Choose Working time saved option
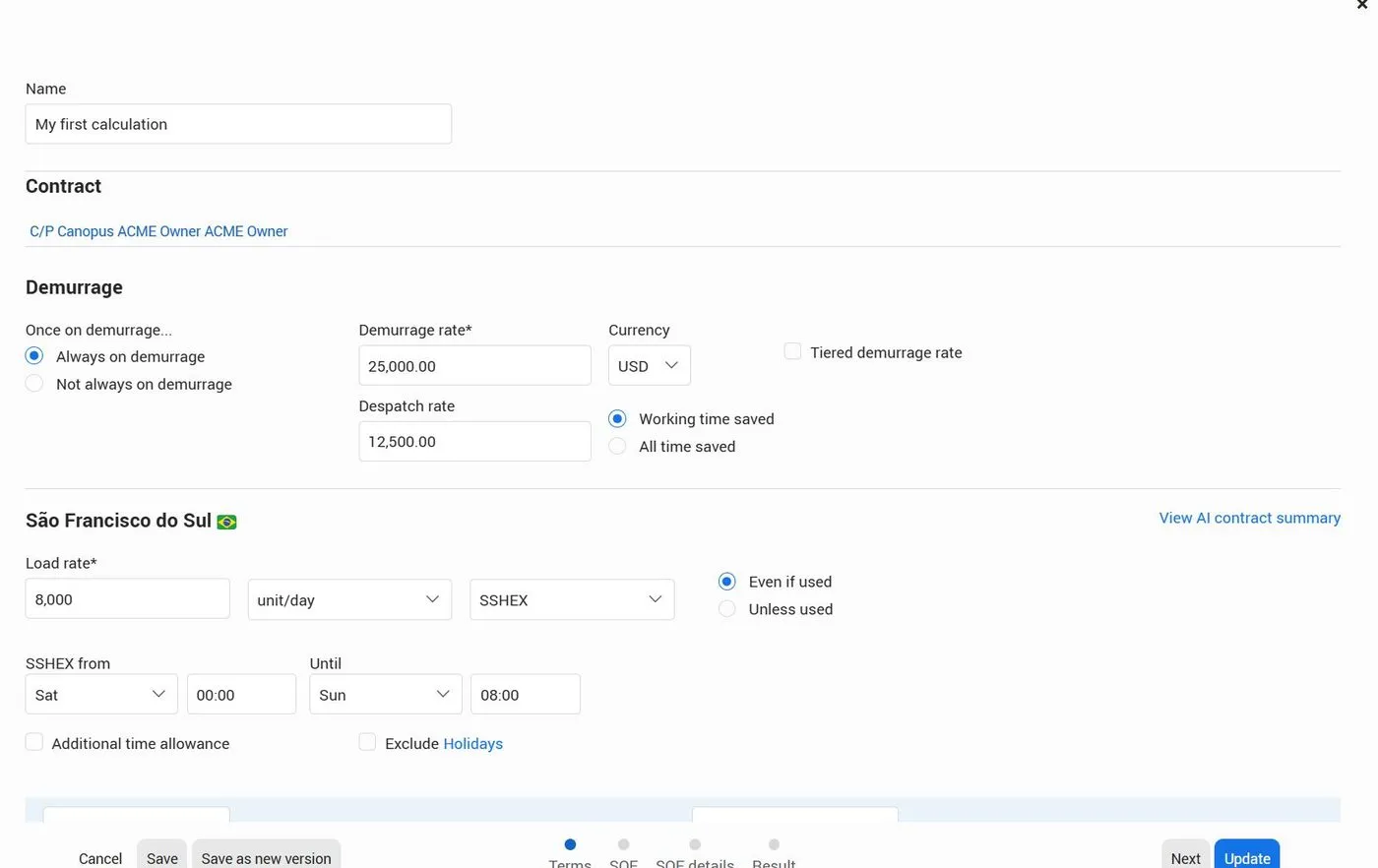The width and height of the screenshot is (1378, 868). coord(617,419)
